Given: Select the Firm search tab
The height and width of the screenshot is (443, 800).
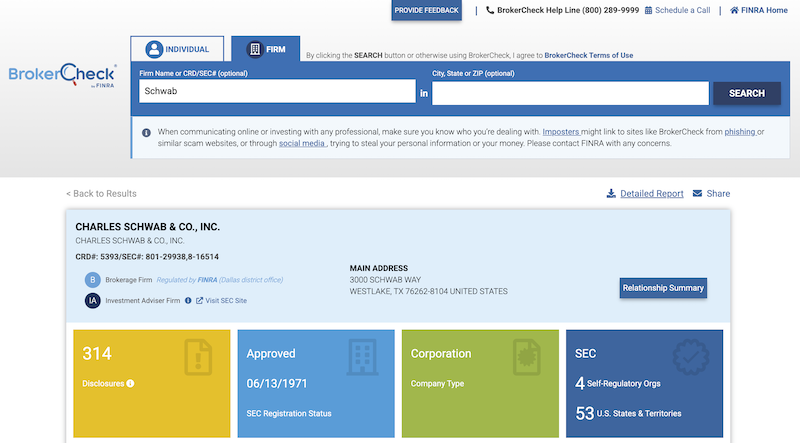Looking at the screenshot, I should 265,49.
